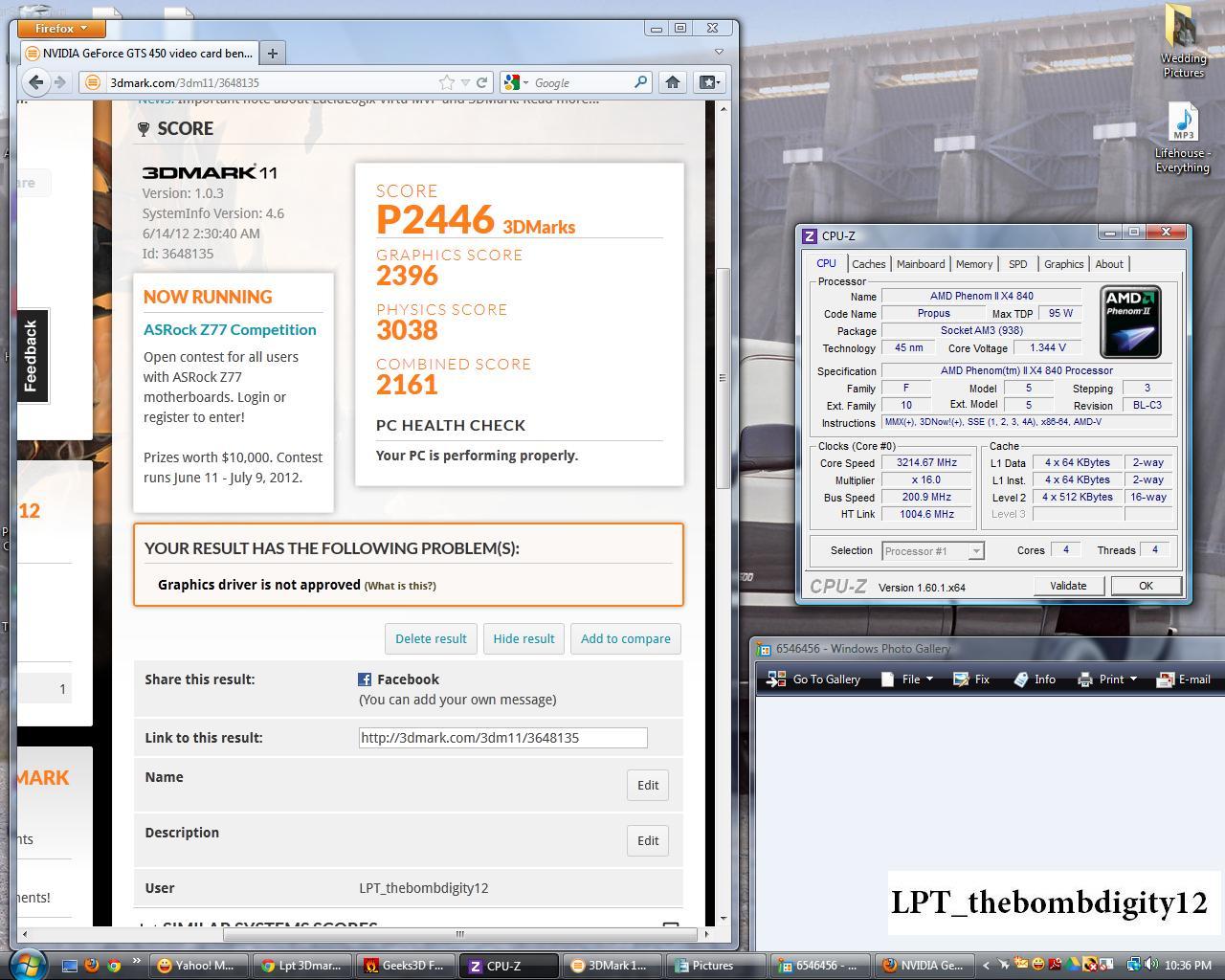Click Hide result button
1225x980 pixels.
pos(523,638)
